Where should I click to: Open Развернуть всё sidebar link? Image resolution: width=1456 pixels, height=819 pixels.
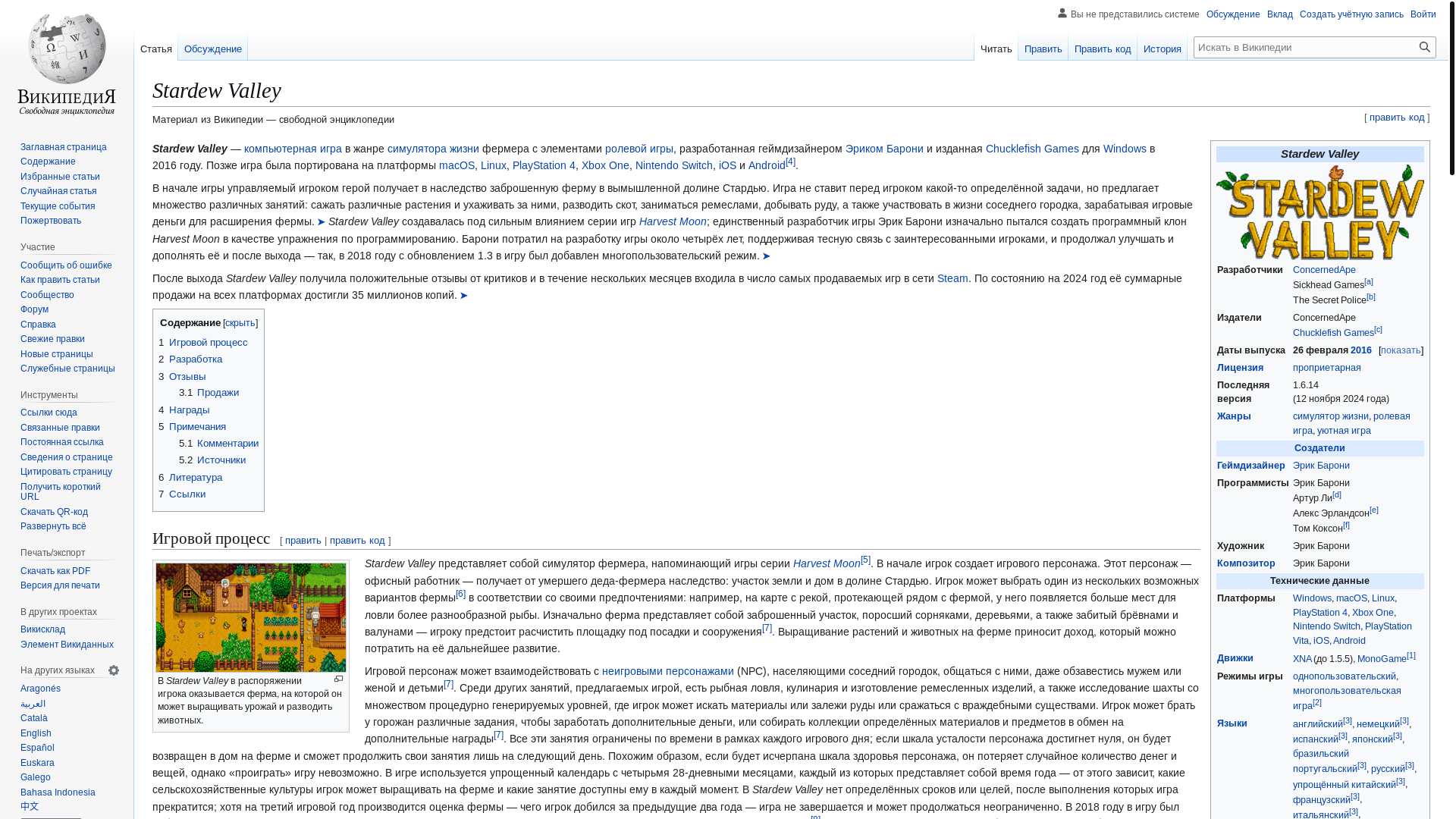[53, 526]
